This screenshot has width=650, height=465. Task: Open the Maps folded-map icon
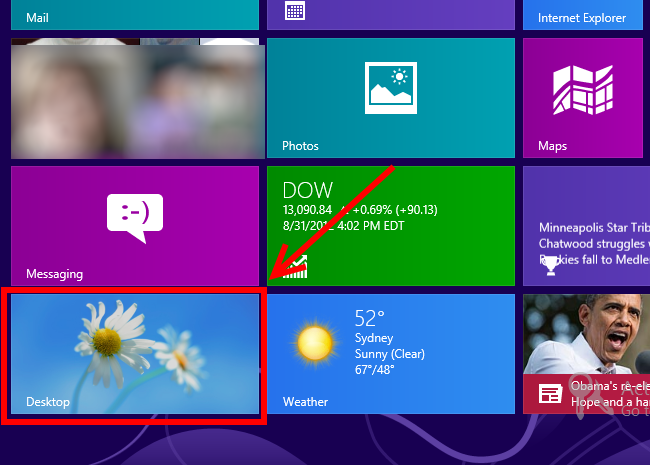tap(583, 90)
